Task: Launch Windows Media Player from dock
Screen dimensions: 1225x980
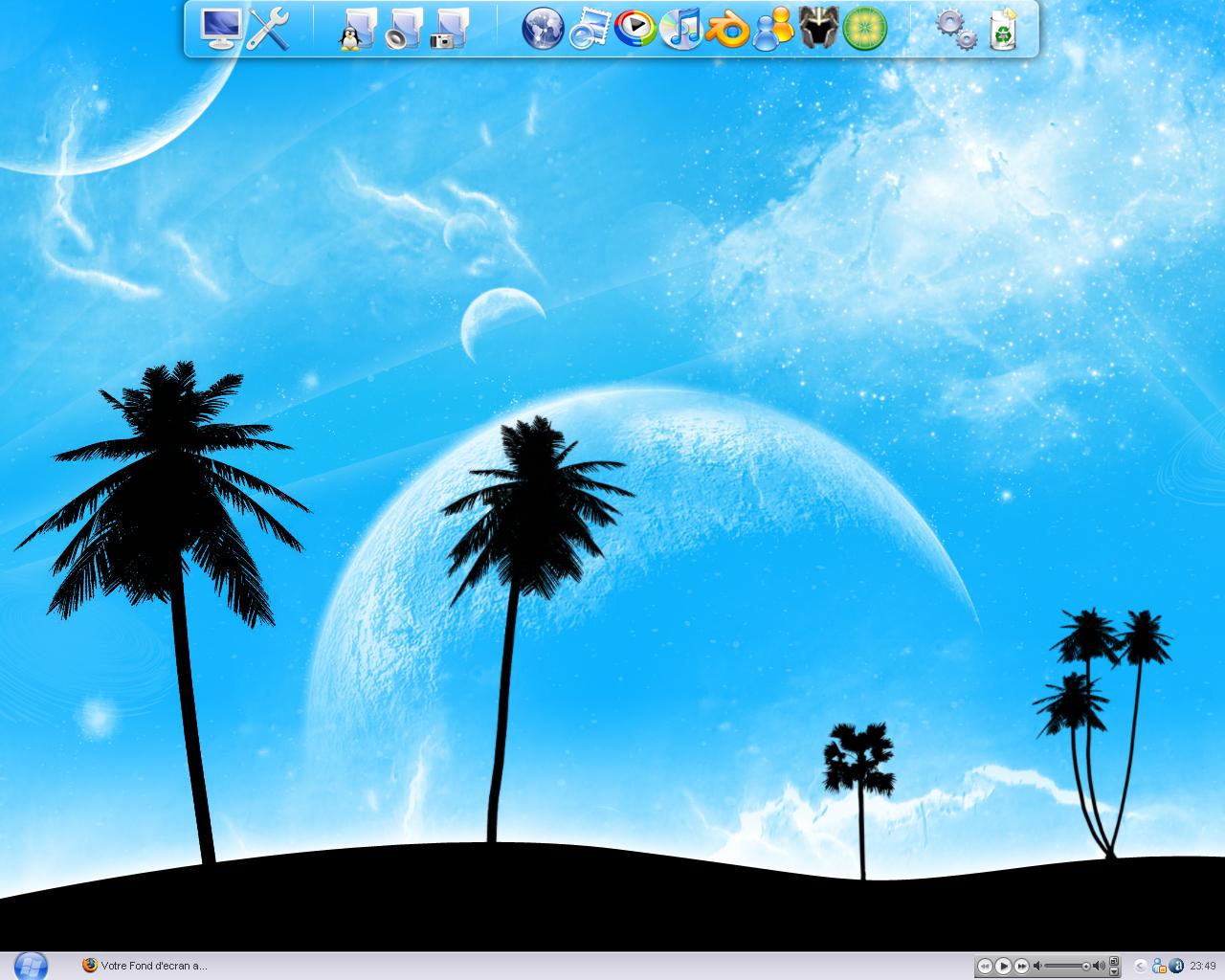Action: coord(635,29)
